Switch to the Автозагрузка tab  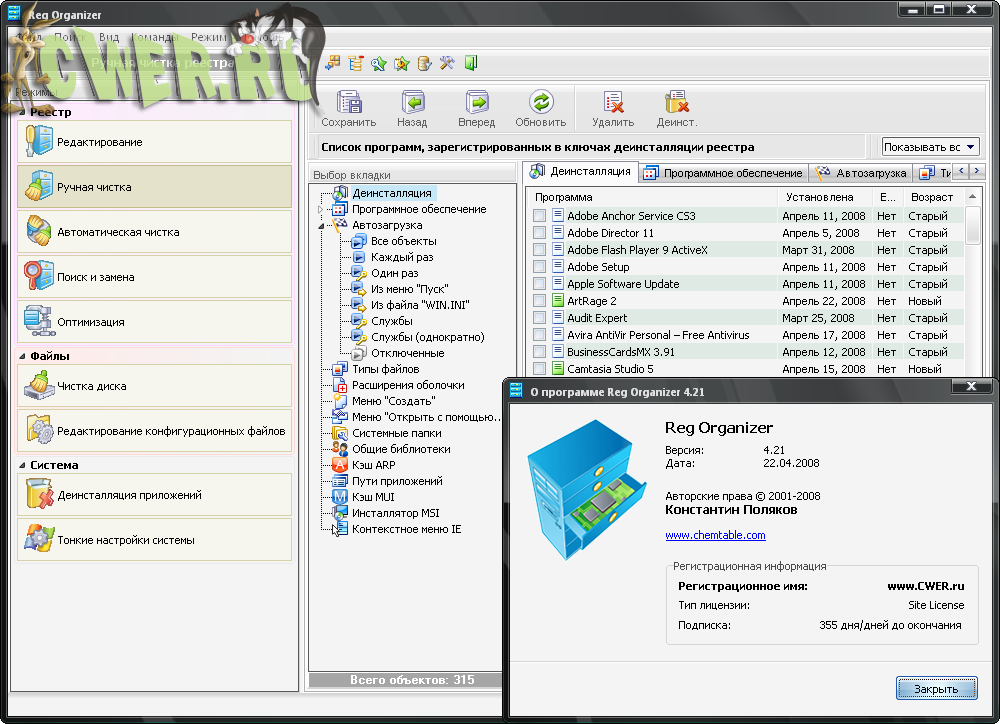861,173
